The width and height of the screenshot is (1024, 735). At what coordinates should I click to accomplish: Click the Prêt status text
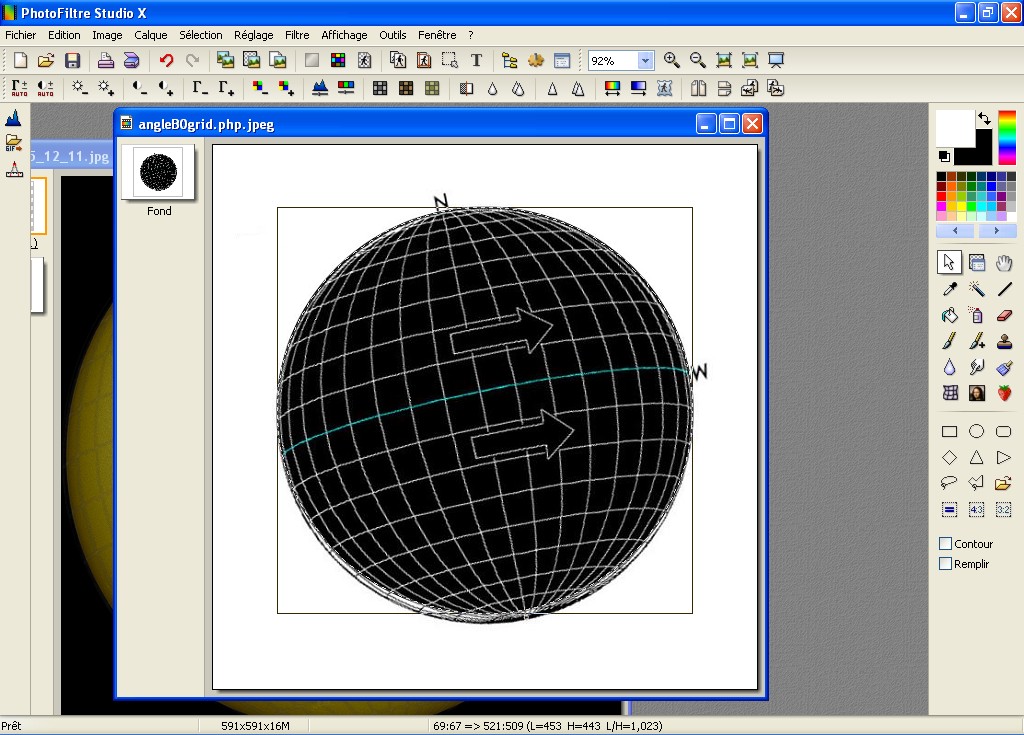click(11, 726)
